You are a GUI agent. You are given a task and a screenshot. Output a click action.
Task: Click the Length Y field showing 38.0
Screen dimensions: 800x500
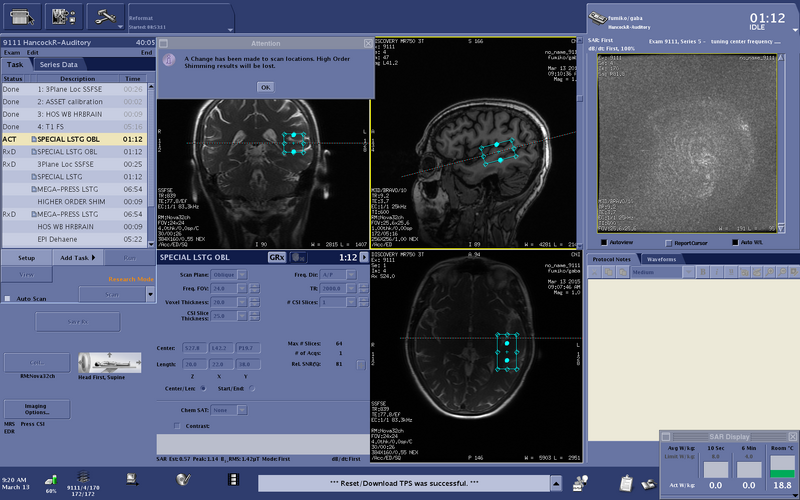248,365
